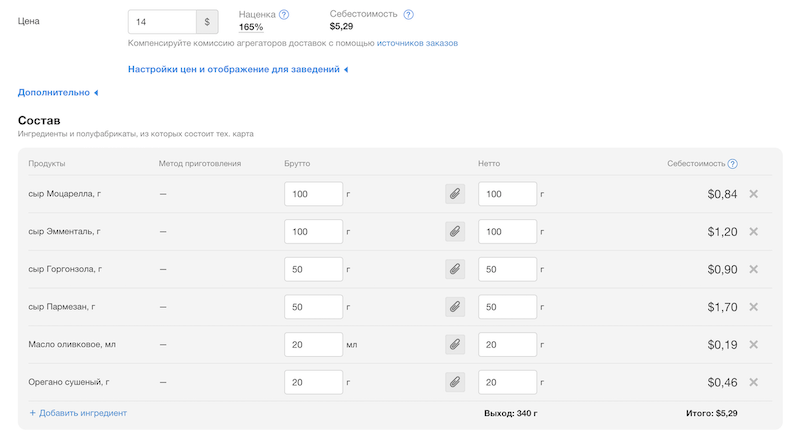The width and height of the screenshot is (800, 440).
Task: Click the Масло оливковое, мл product name
Action: pyautogui.click(x=72, y=345)
